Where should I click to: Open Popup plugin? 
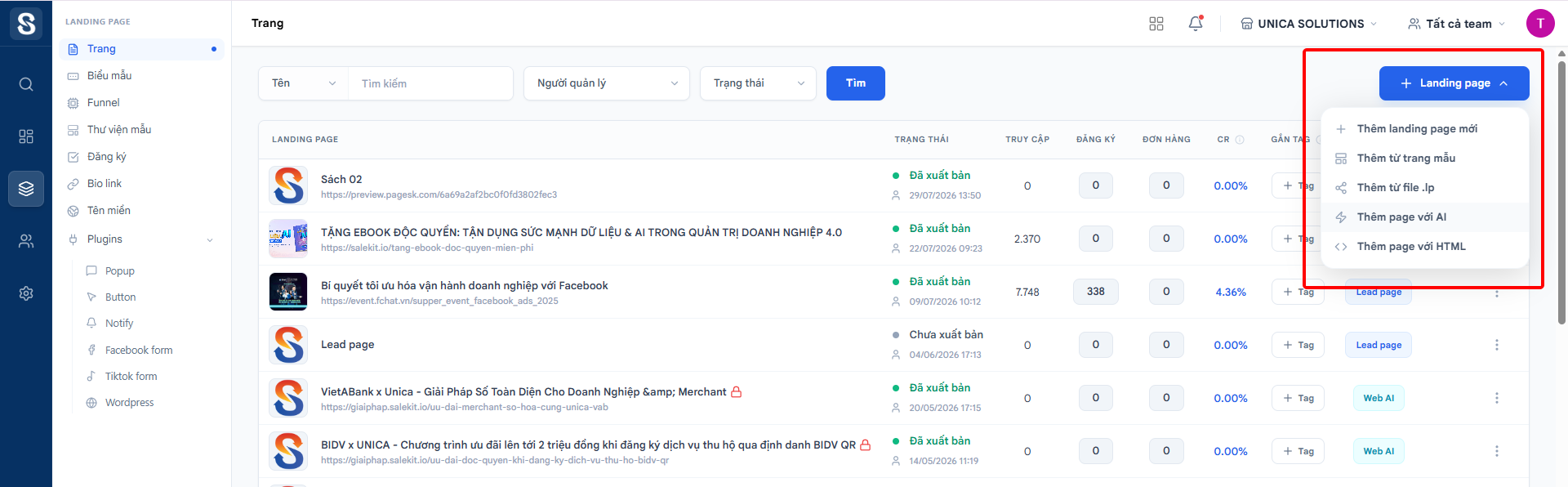pyautogui.click(x=120, y=270)
